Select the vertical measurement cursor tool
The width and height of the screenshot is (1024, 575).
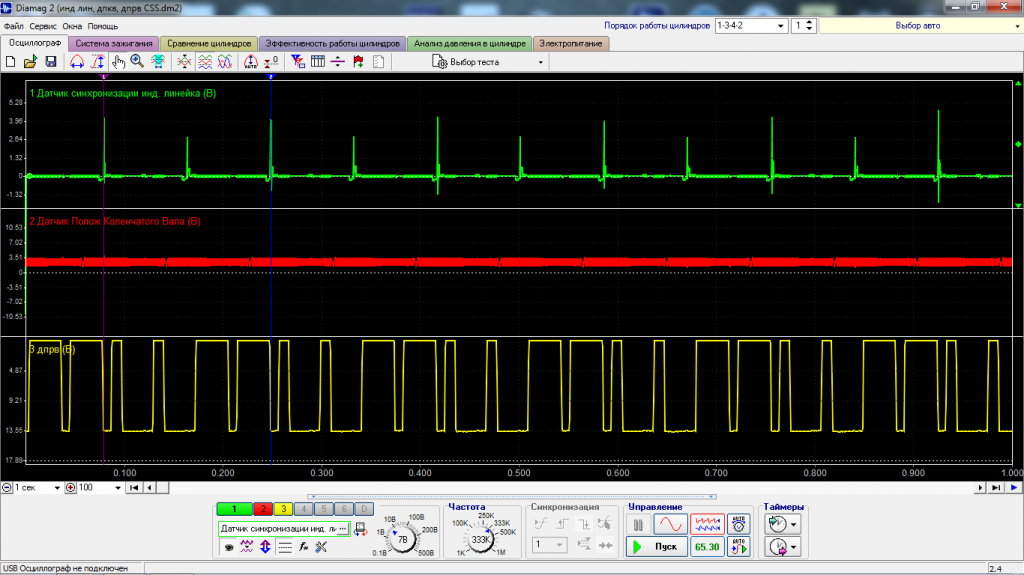click(x=97, y=62)
